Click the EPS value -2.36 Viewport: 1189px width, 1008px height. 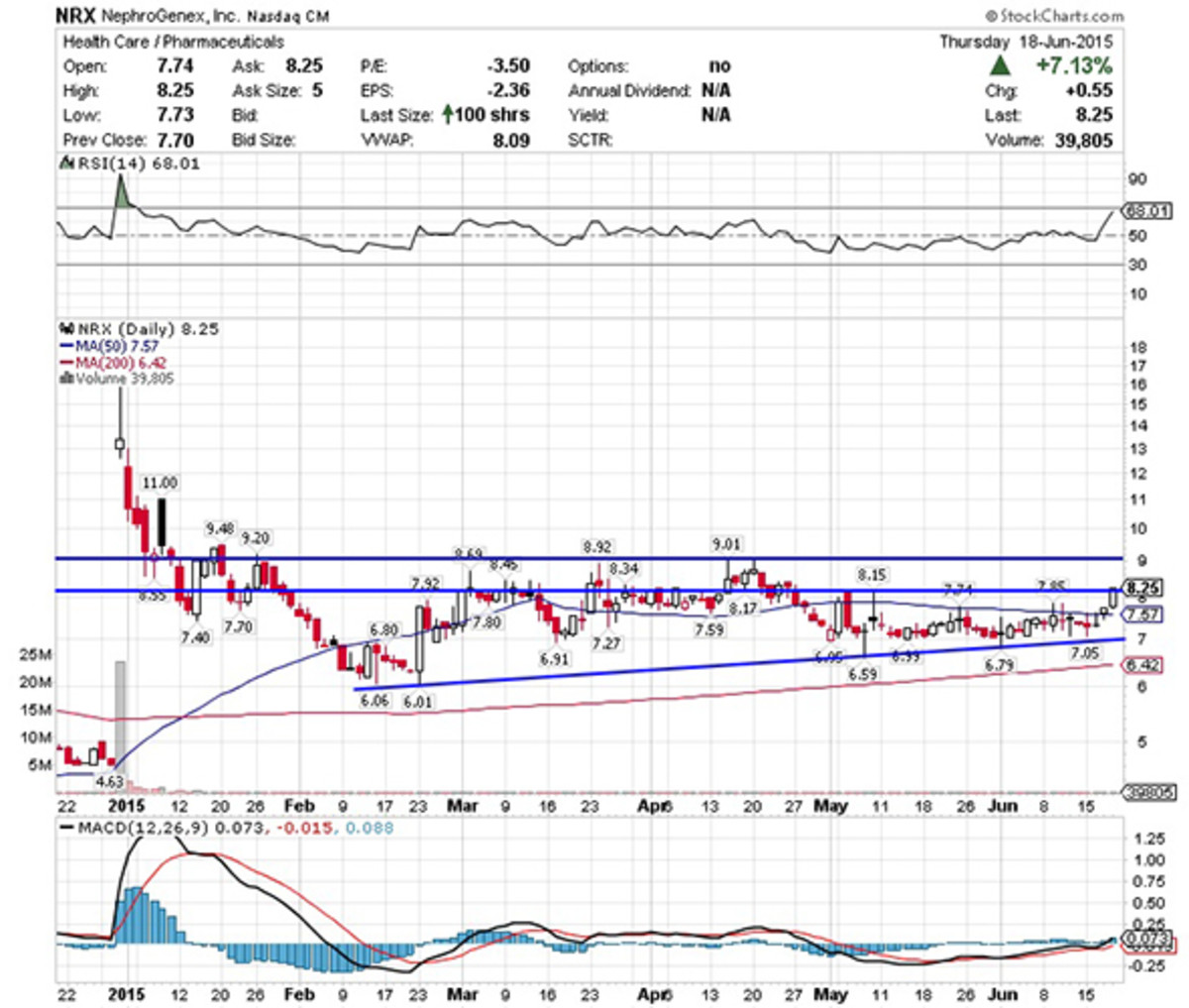click(508, 91)
